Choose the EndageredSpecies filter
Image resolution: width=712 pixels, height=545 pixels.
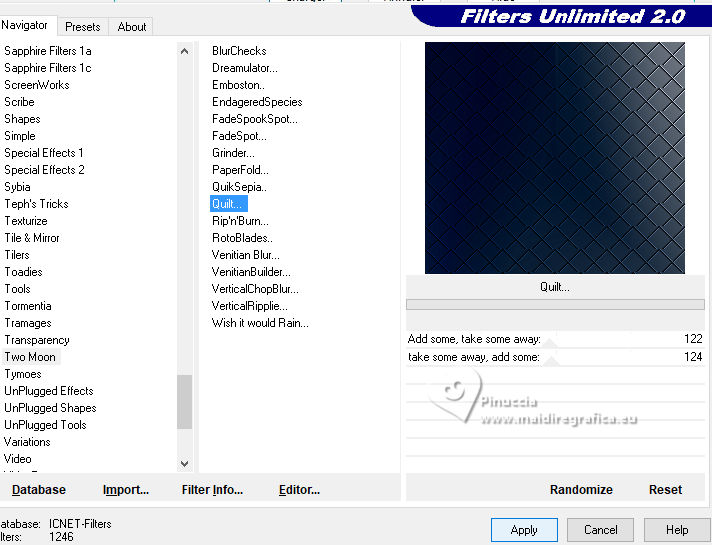pos(257,102)
